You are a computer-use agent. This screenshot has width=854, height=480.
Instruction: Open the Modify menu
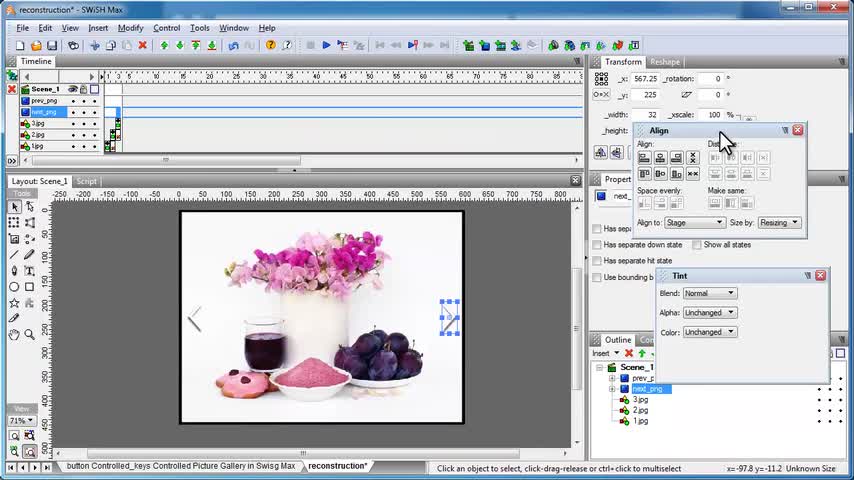[130, 28]
